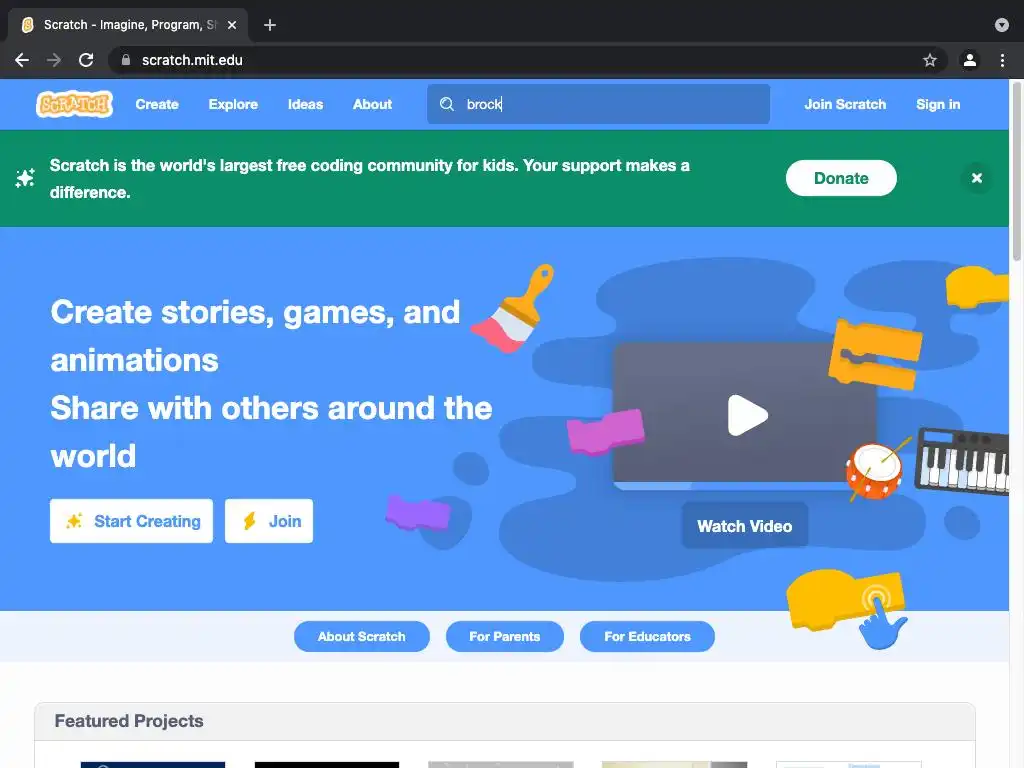The image size is (1024, 768).
Task: Click the Join button in hero section
Action: click(x=269, y=521)
